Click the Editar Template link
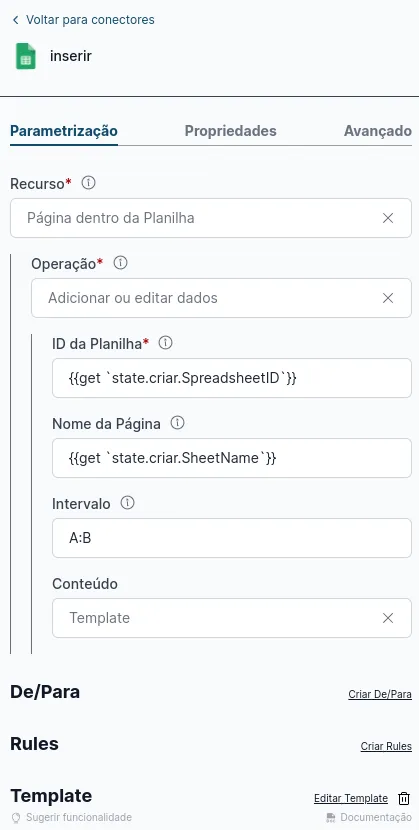 tap(351, 798)
